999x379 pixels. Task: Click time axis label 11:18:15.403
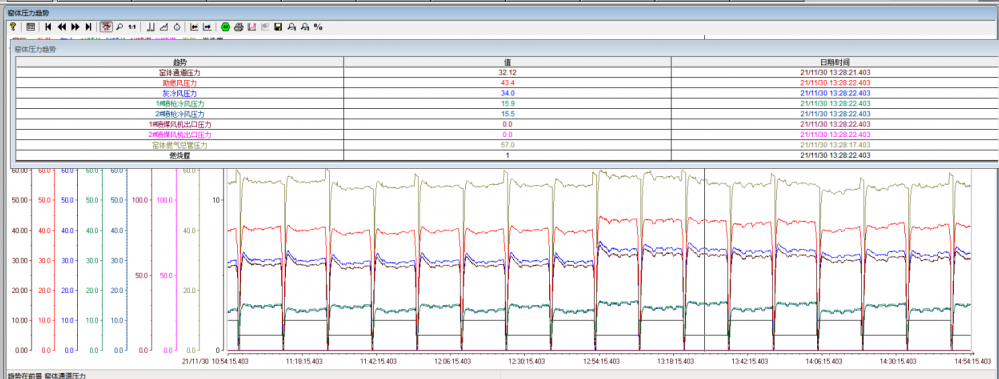(x=306, y=361)
